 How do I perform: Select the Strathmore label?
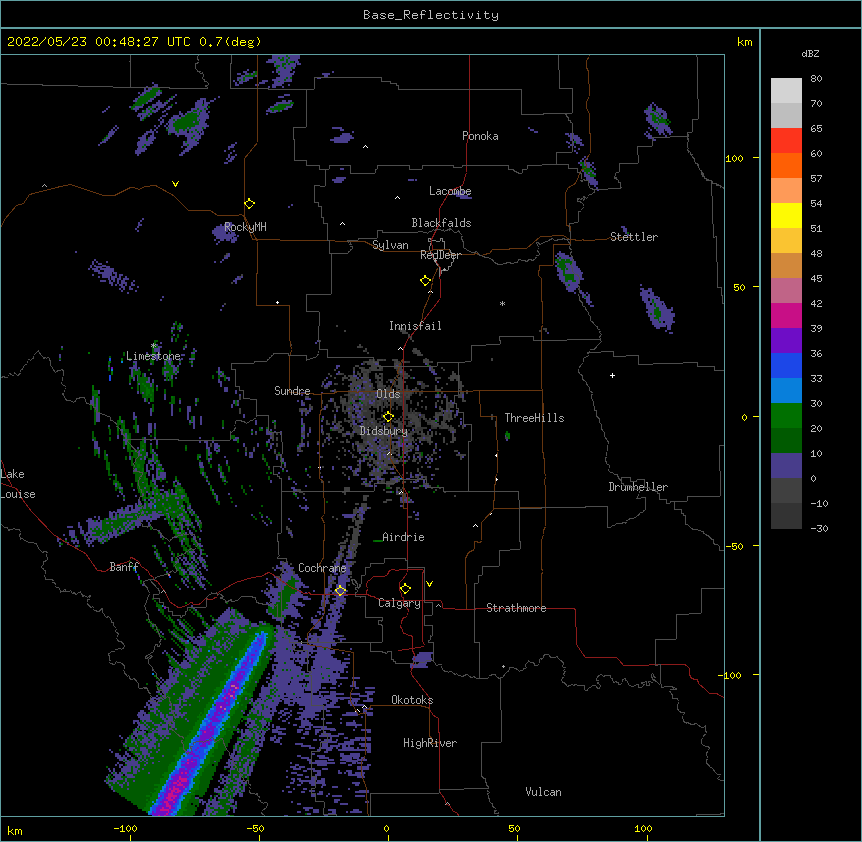point(516,608)
